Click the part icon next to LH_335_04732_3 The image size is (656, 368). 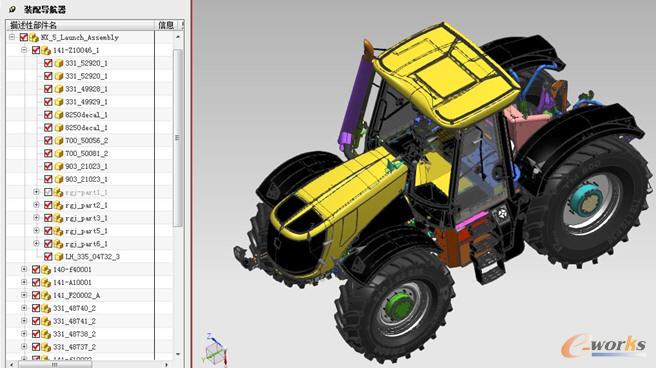[x=59, y=257]
